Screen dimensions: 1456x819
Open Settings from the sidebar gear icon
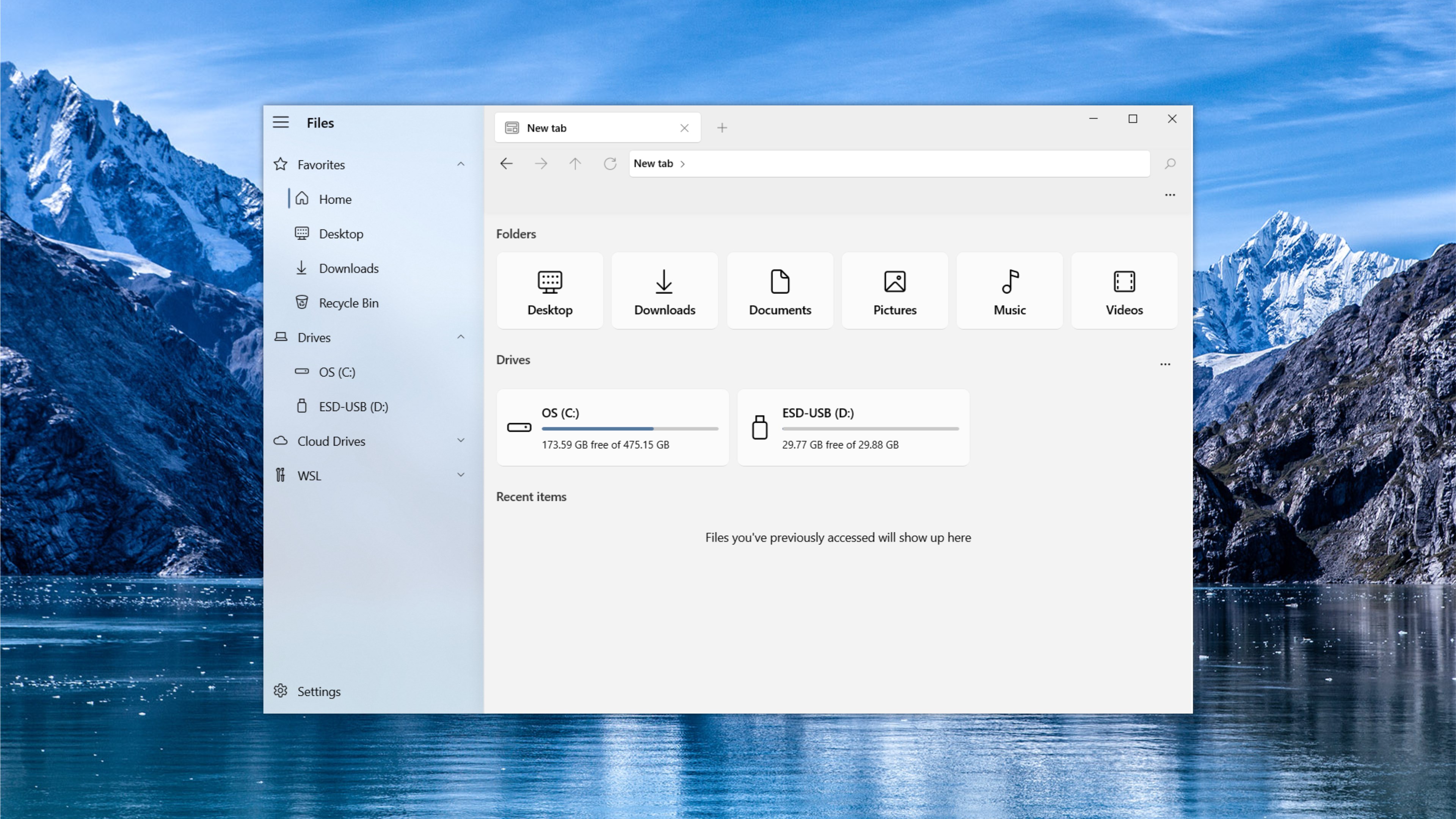point(318,691)
